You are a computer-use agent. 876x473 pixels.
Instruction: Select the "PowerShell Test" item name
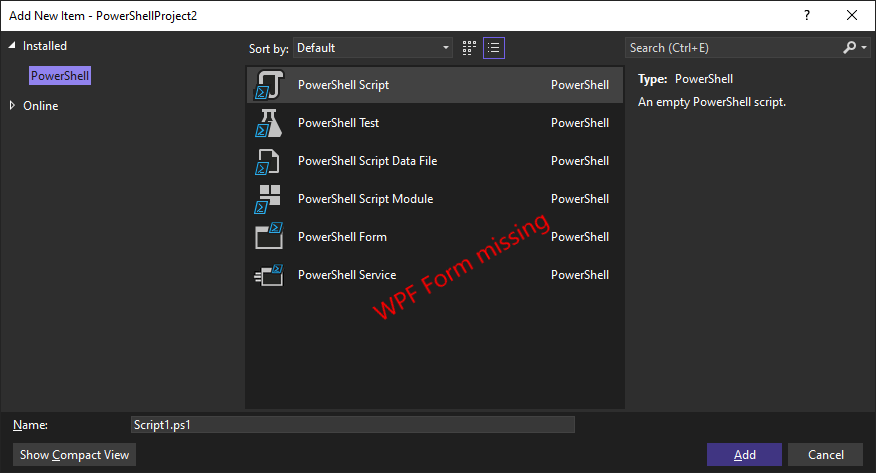click(339, 123)
